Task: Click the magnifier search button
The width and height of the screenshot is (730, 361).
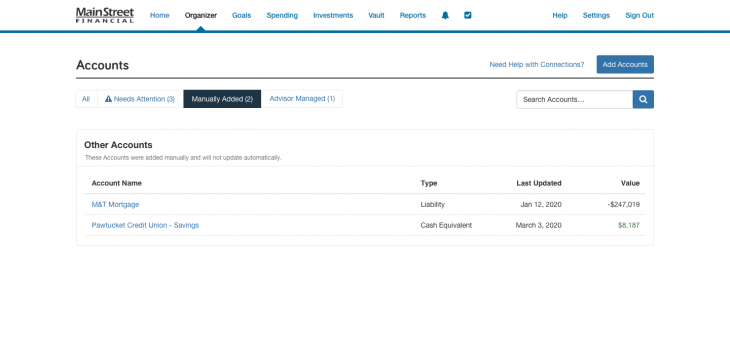Action: click(x=643, y=99)
